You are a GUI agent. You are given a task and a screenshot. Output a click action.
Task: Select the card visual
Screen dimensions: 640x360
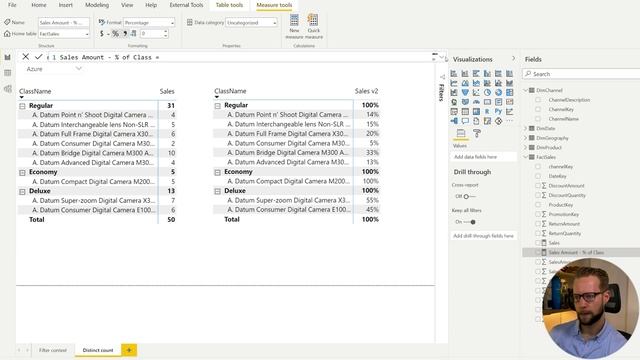coord(487,102)
